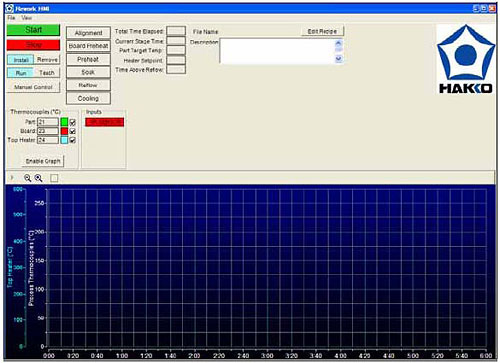Zoom out on the graph with the minus magnifier
Image resolution: width=500 pixels, height=363 pixels.
(27, 178)
